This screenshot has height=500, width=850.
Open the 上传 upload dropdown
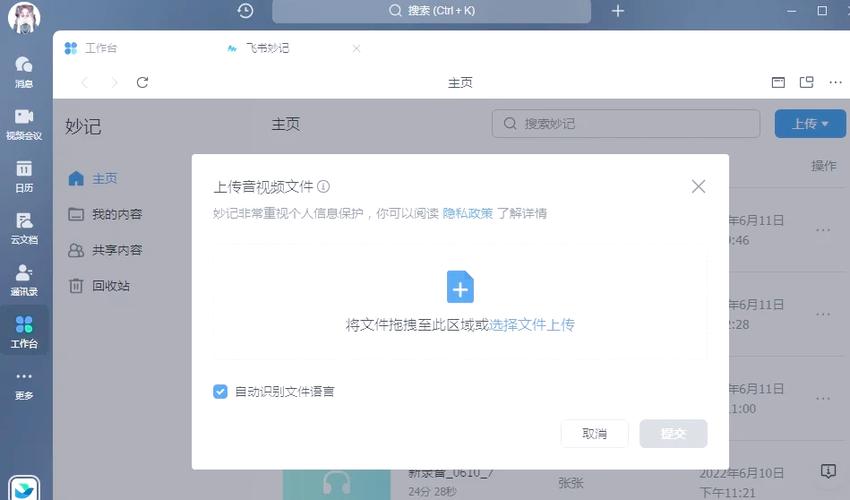(810, 124)
